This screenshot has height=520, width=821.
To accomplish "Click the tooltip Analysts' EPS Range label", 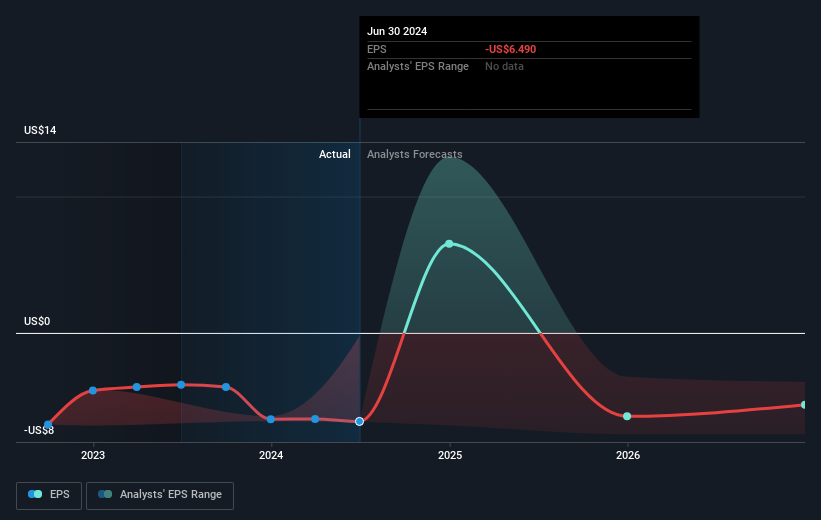I will click(x=418, y=67).
